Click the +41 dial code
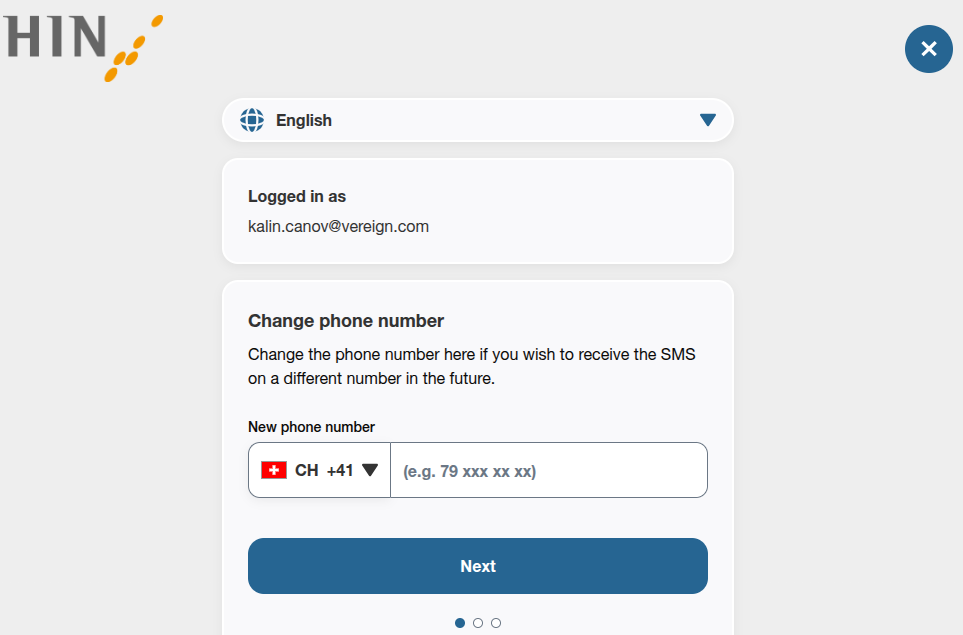This screenshot has width=963, height=635. point(340,470)
